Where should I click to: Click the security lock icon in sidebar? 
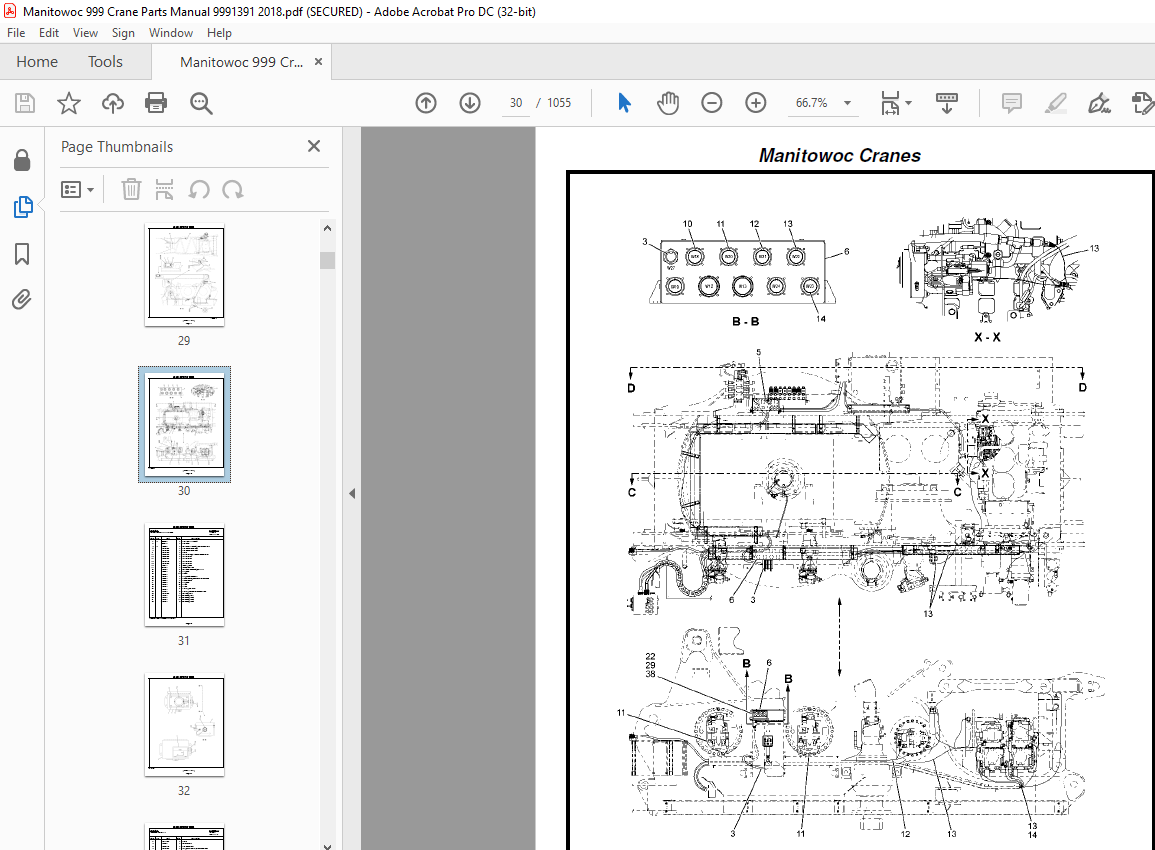pyautogui.click(x=22, y=160)
